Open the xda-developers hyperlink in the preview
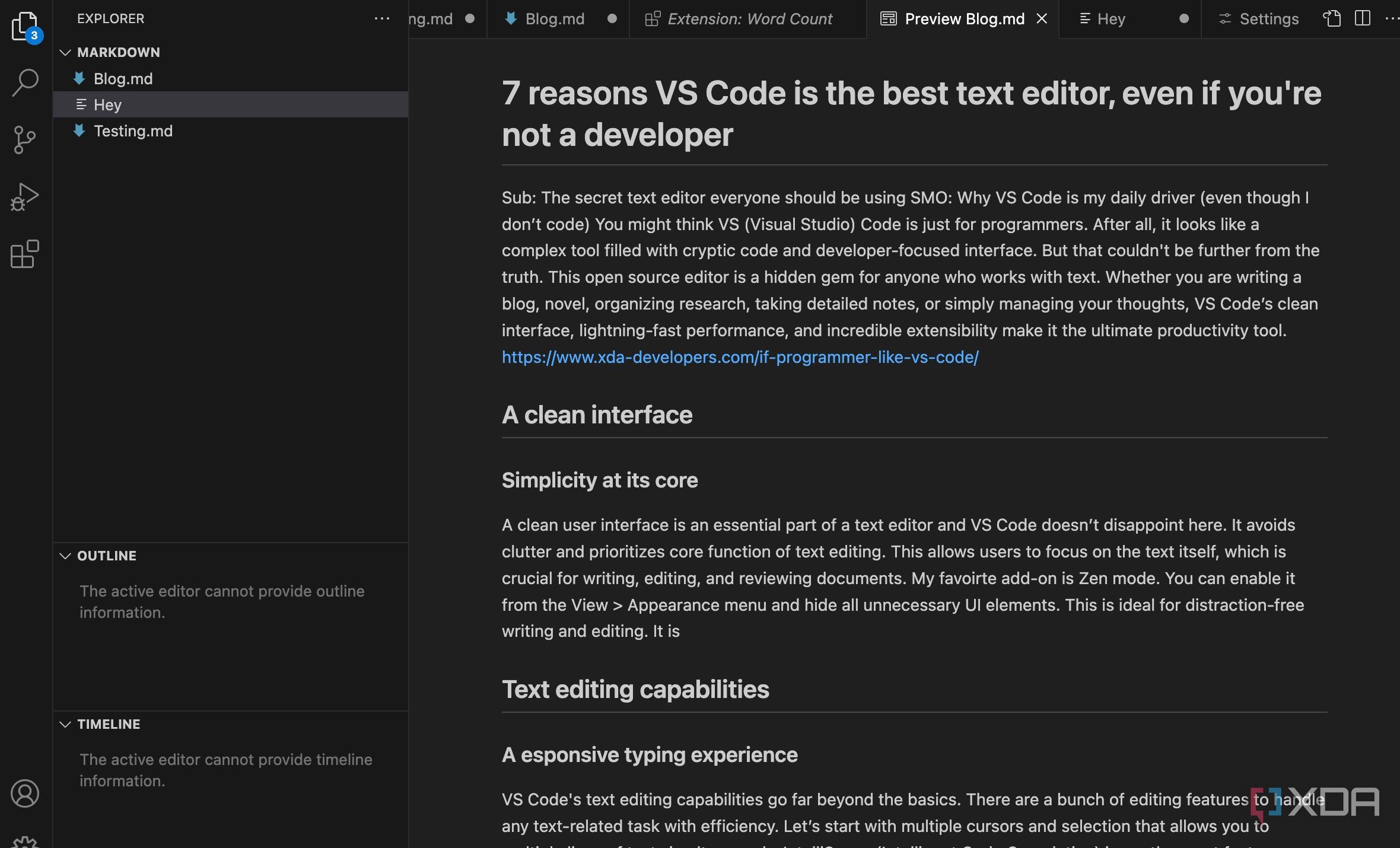 [739, 357]
